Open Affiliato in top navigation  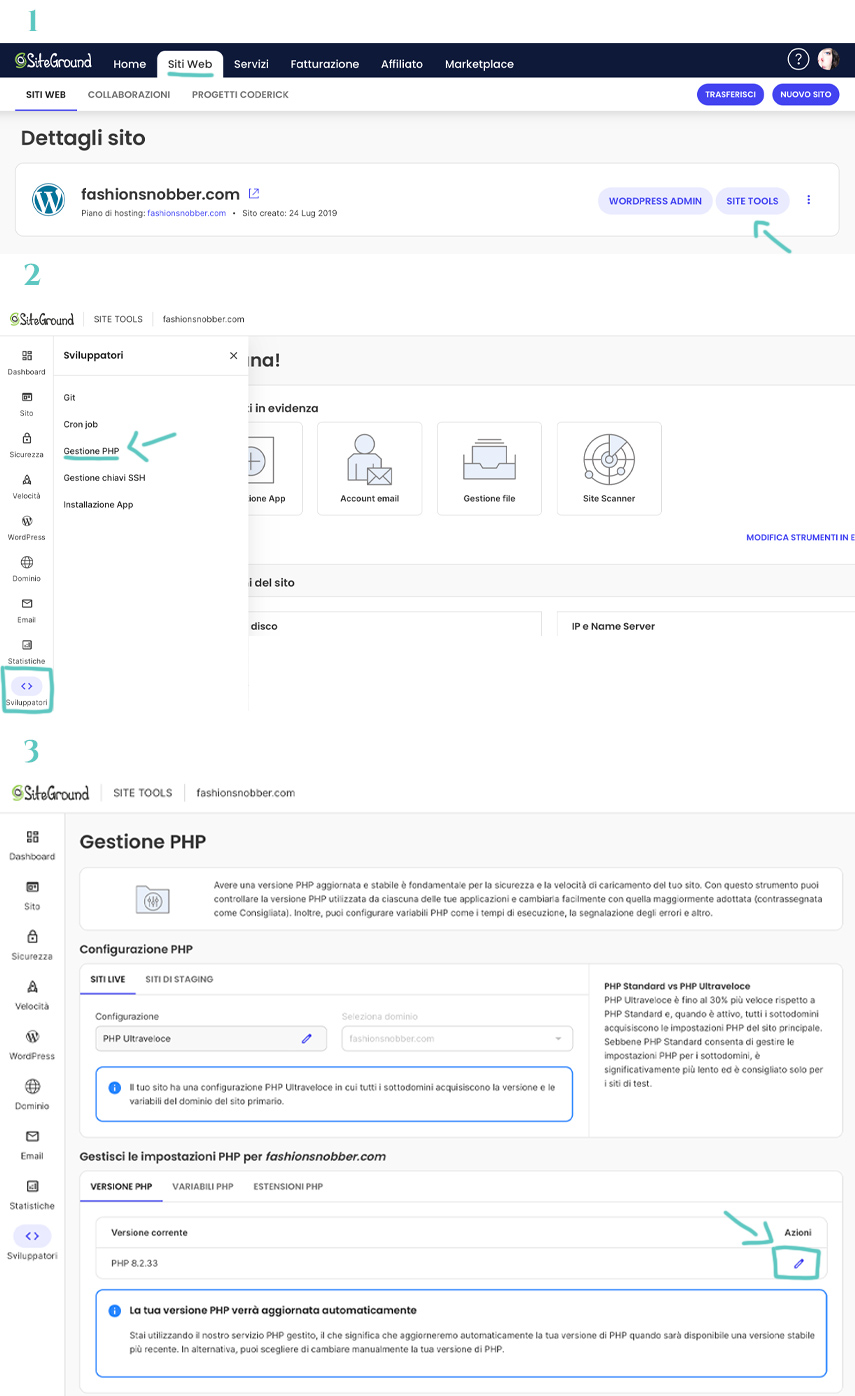[402, 64]
